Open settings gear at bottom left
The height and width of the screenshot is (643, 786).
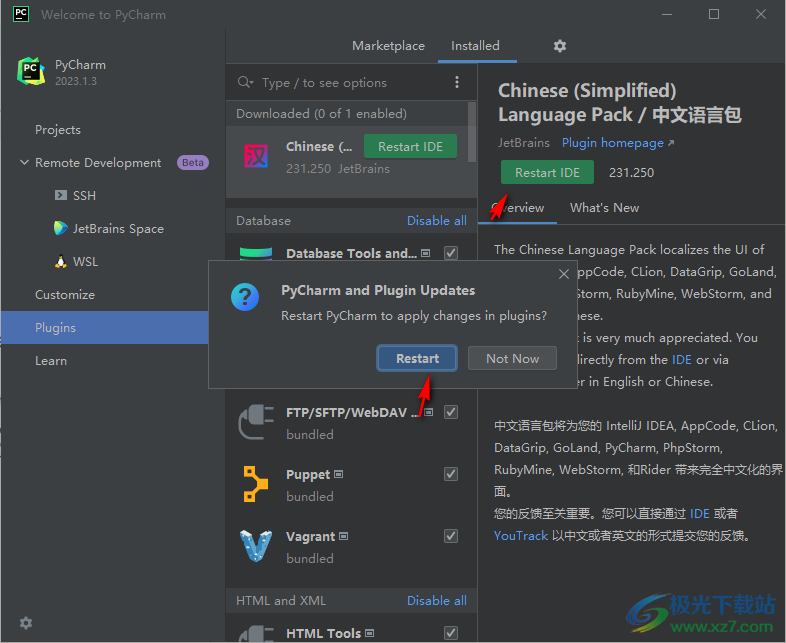coord(26,623)
